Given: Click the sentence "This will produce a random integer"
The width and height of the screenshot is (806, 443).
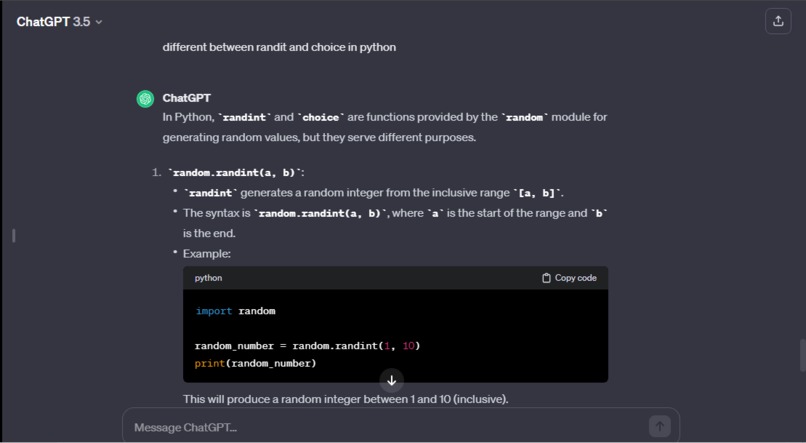Looking at the screenshot, I should click(x=345, y=399).
